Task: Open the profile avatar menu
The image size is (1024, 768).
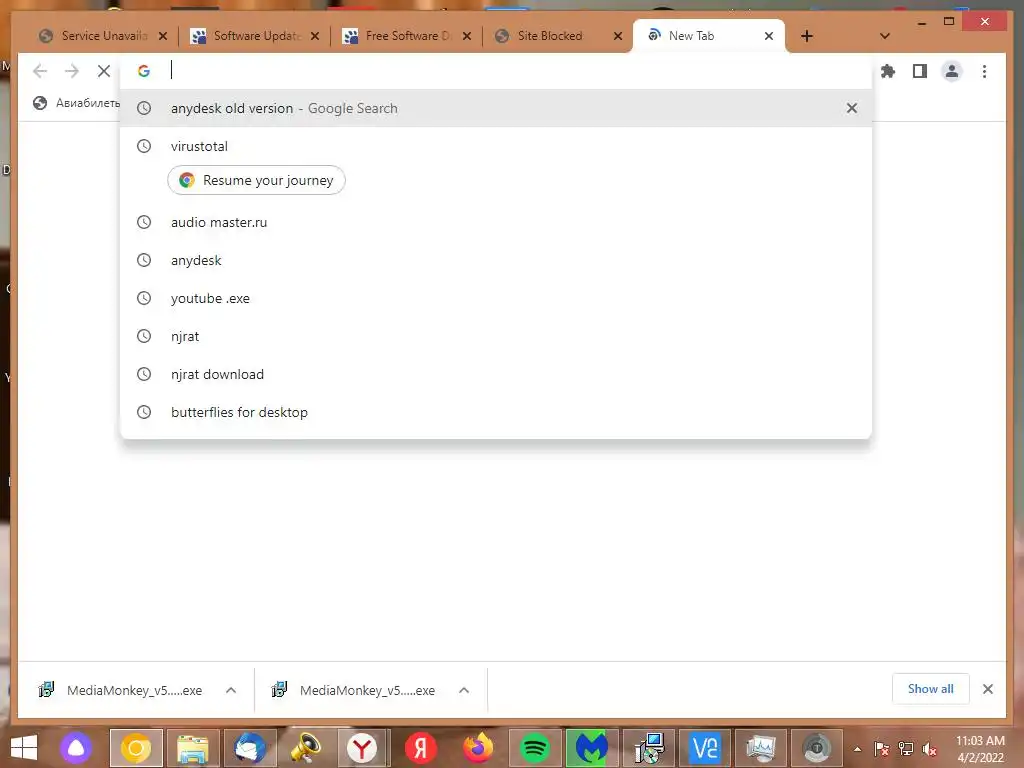Action: coord(952,71)
